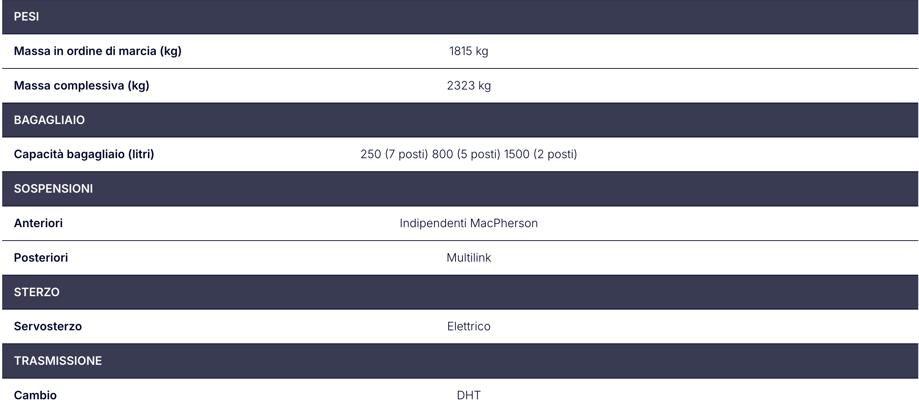Click the PESI section header
Viewport: 919px width, 411px height.
(x=460, y=16)
